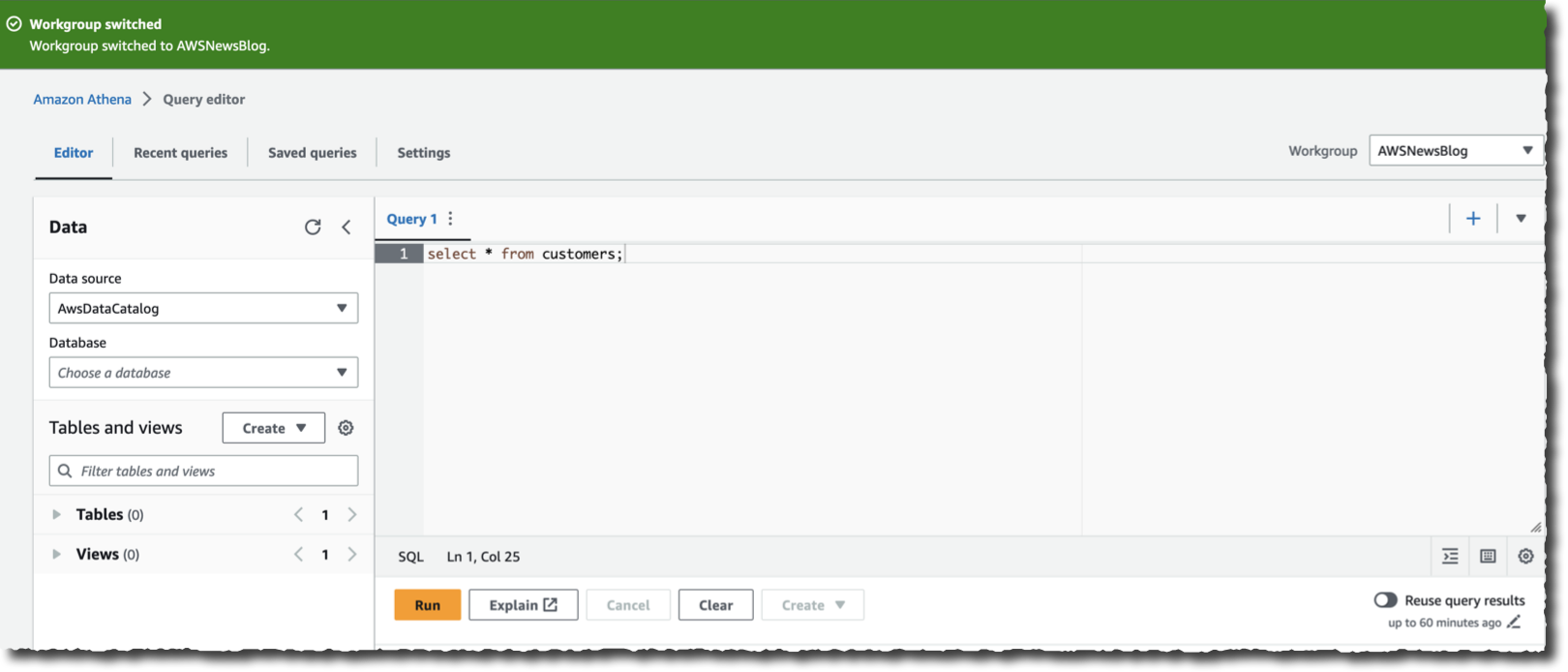The height and width of the screenshot is (672, 1568).
Task: Collapse the Data side panel
Action: 347,227
